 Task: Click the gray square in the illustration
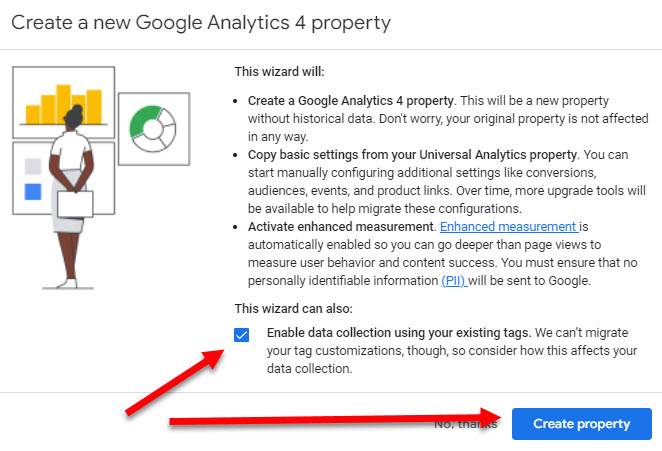[33, 166]
